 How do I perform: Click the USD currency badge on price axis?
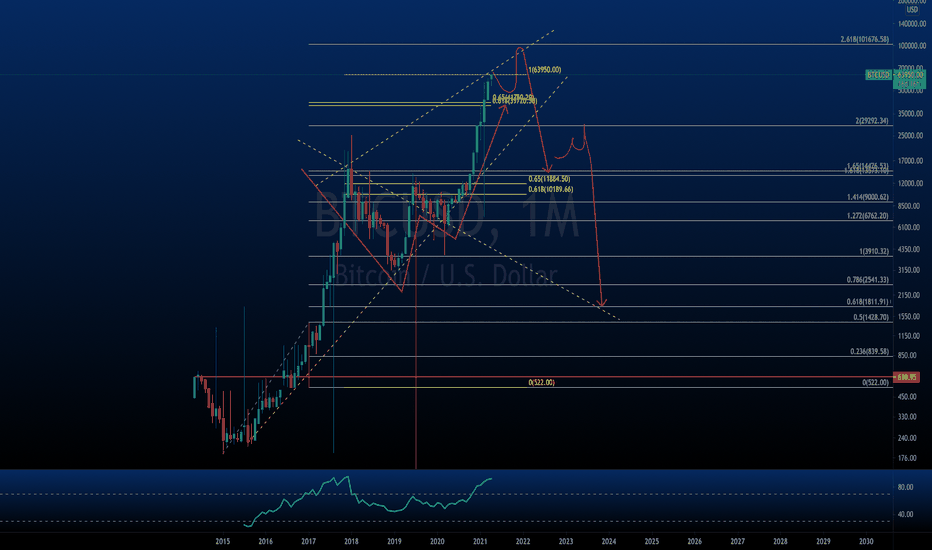pyautogui.click(x=912, y=10)
